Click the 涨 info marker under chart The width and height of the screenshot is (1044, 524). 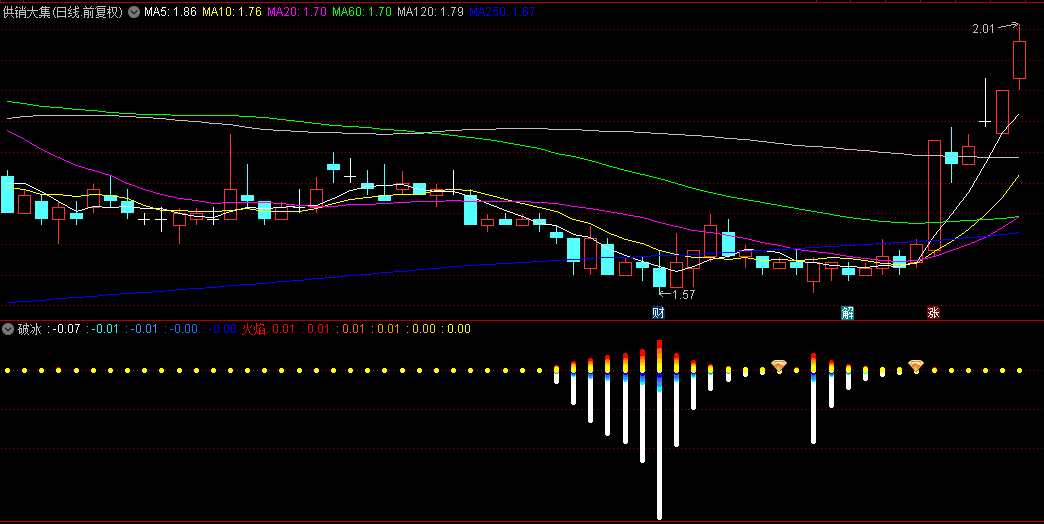tap(933, 313)
